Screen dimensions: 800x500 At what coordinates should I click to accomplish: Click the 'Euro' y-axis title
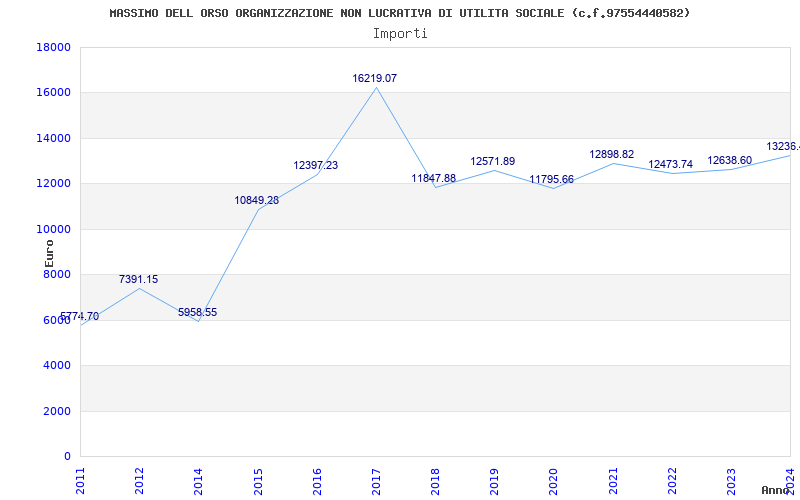point(49,253)
